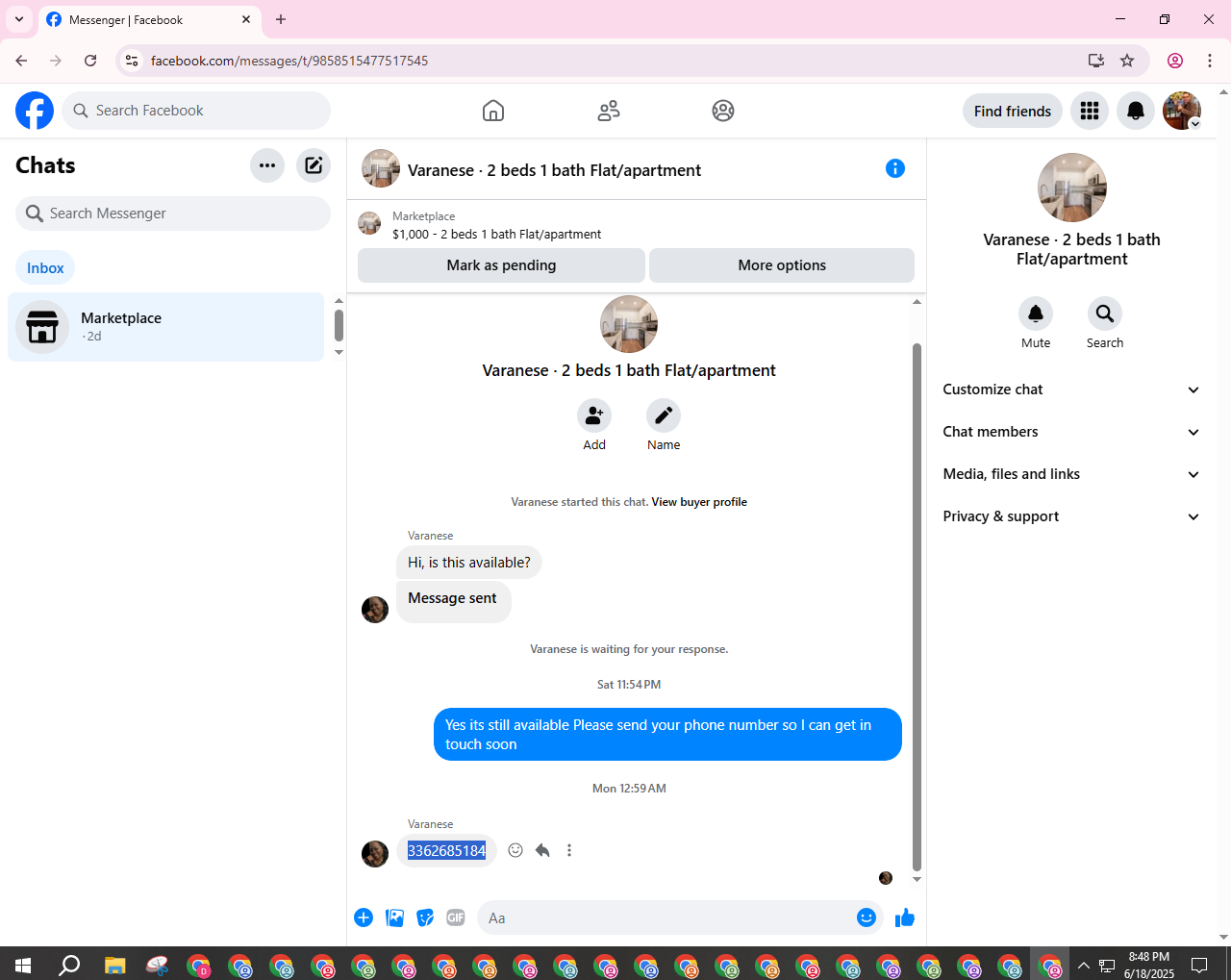Viewport: 1231px width, 980px height.
Task: Select the Inbox tab
Action: [45, 268]
